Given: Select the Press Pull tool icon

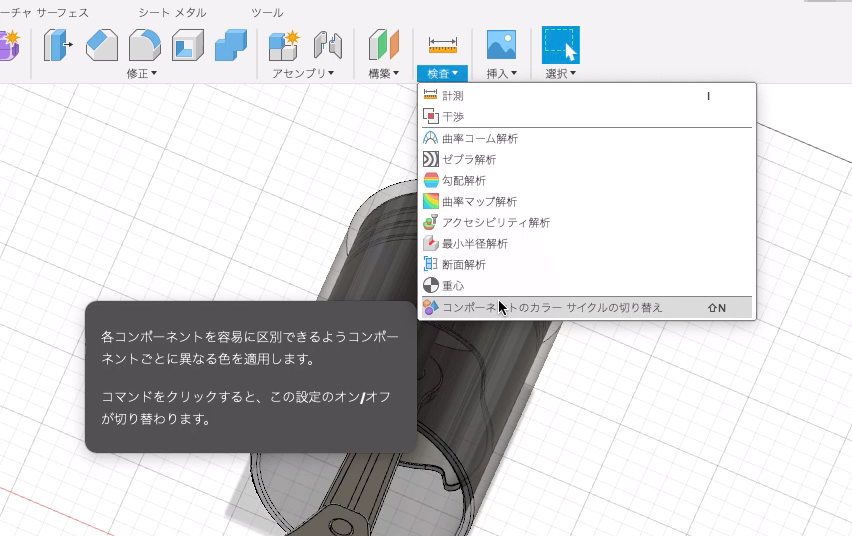Looking at the screenshot, I should (x=58, y=45).
